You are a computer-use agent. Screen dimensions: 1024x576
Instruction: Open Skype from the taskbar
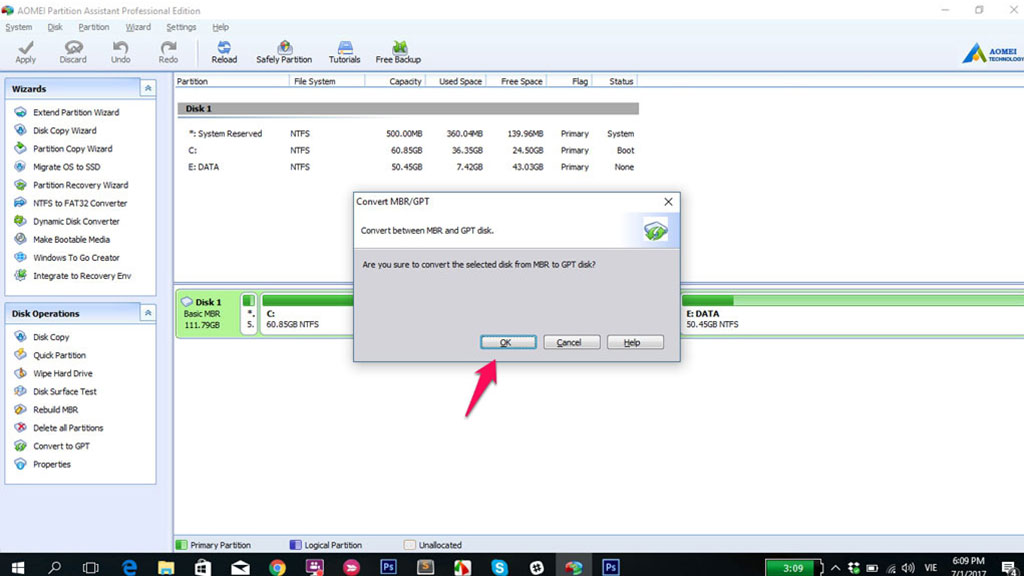tap(500, 566)
